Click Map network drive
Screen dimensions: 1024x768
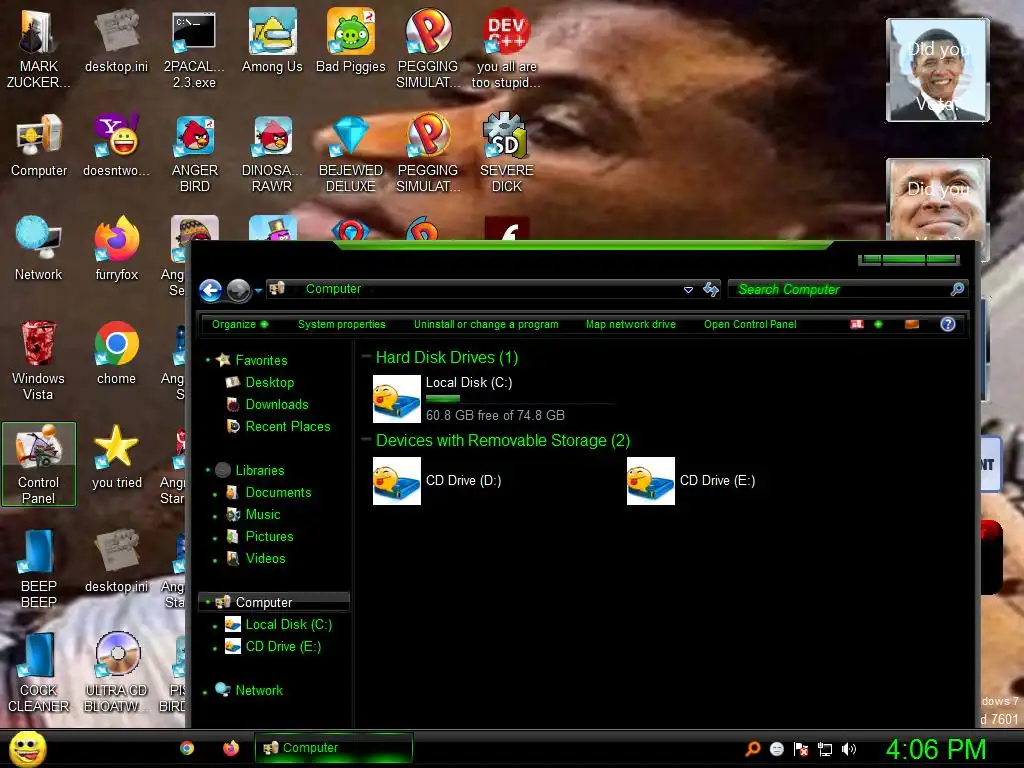(x=630, y=324)
